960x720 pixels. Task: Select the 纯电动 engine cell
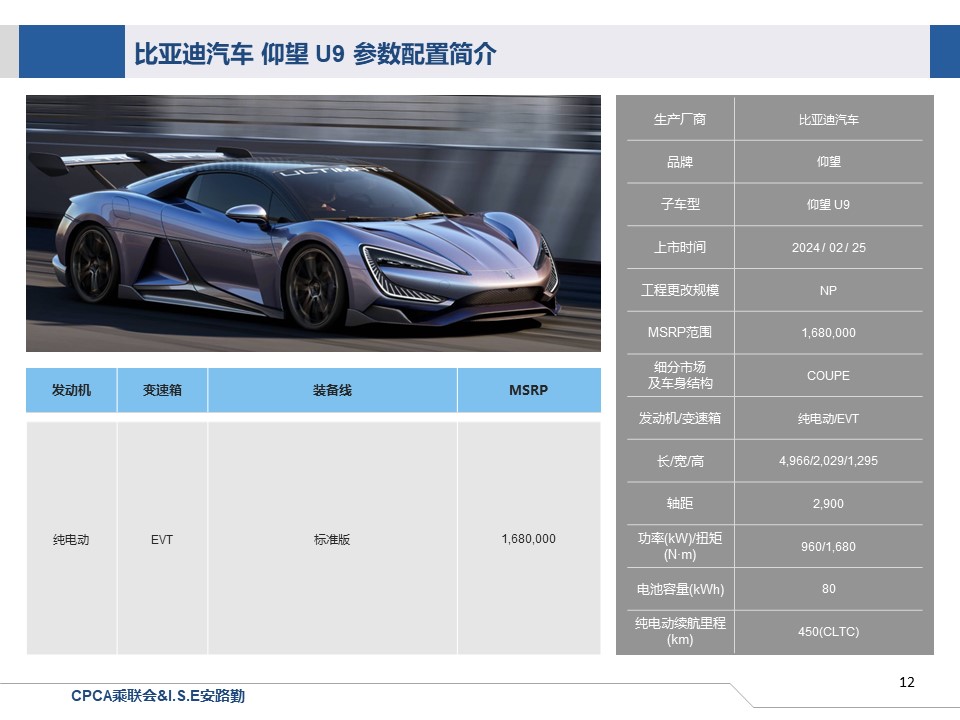tap(71, 539)
